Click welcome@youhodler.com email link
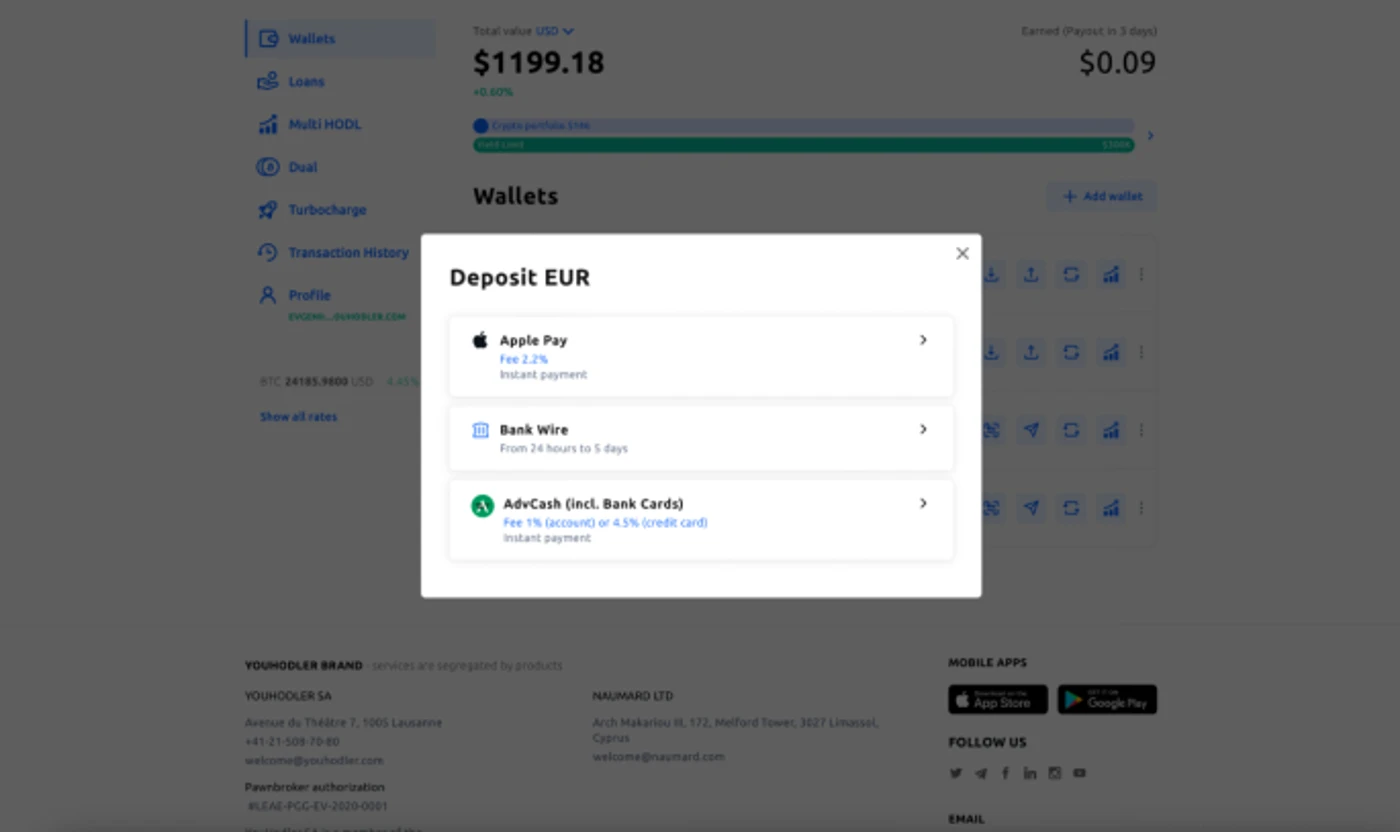The height and width of the screenshot is (832, 1400). (314, 760)
